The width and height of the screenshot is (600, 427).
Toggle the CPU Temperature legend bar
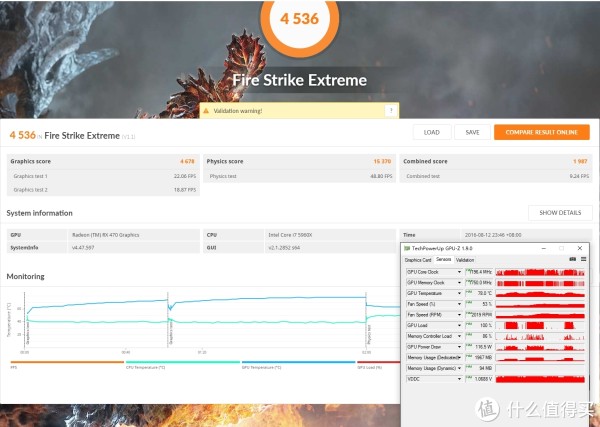[x=183, y=362]
